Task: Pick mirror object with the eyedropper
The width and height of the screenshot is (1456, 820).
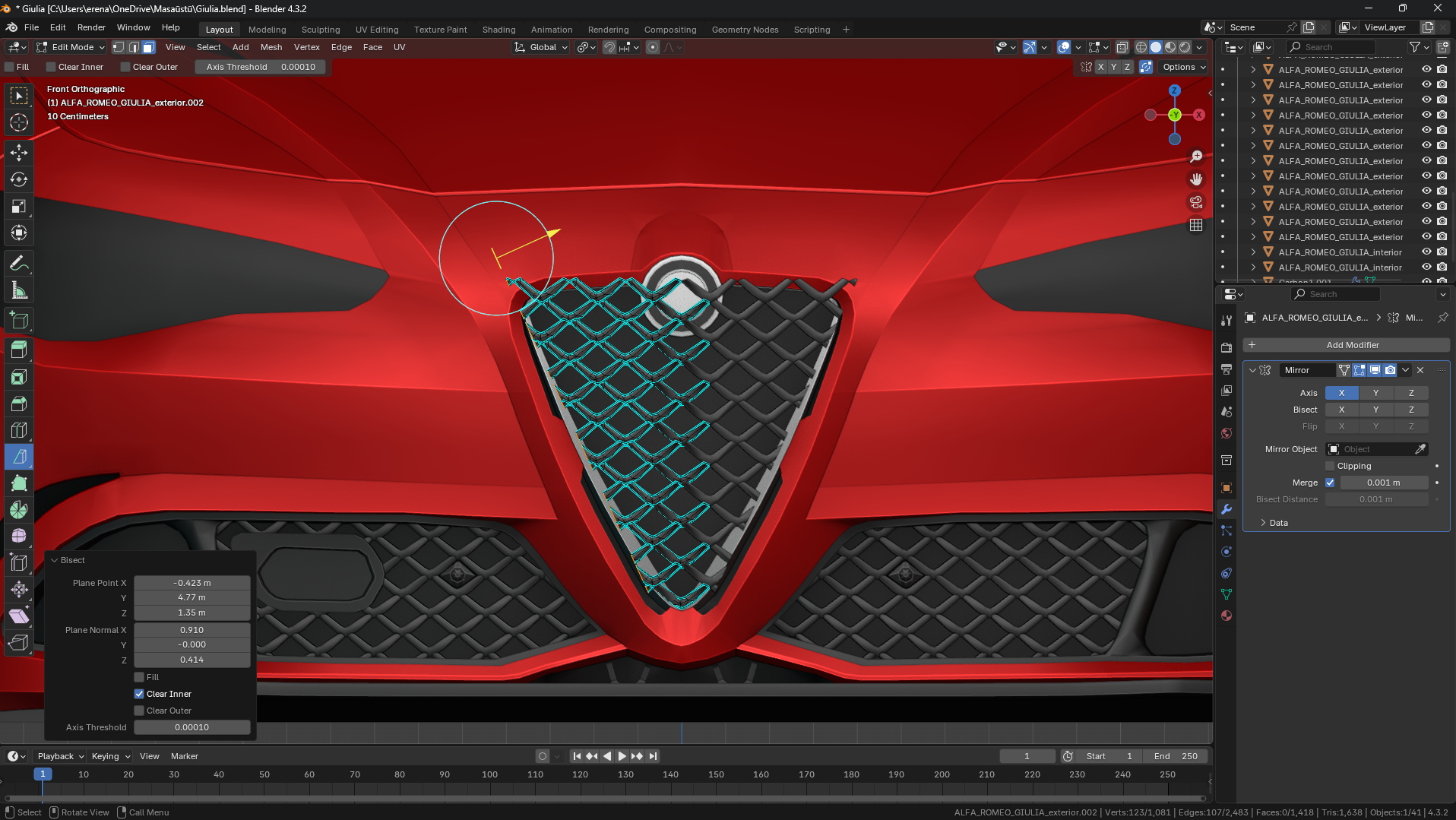Action: coord(1420,449)
